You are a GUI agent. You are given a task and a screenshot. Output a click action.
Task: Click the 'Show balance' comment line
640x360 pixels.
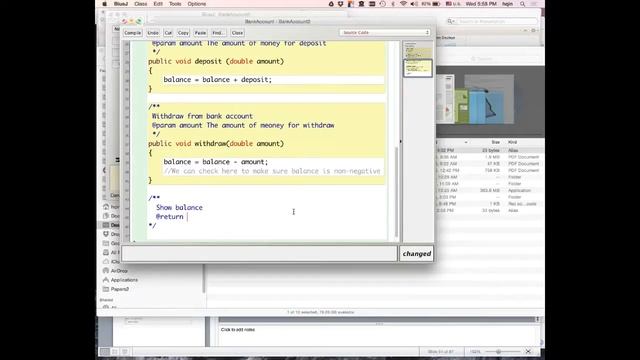[179, 207]
